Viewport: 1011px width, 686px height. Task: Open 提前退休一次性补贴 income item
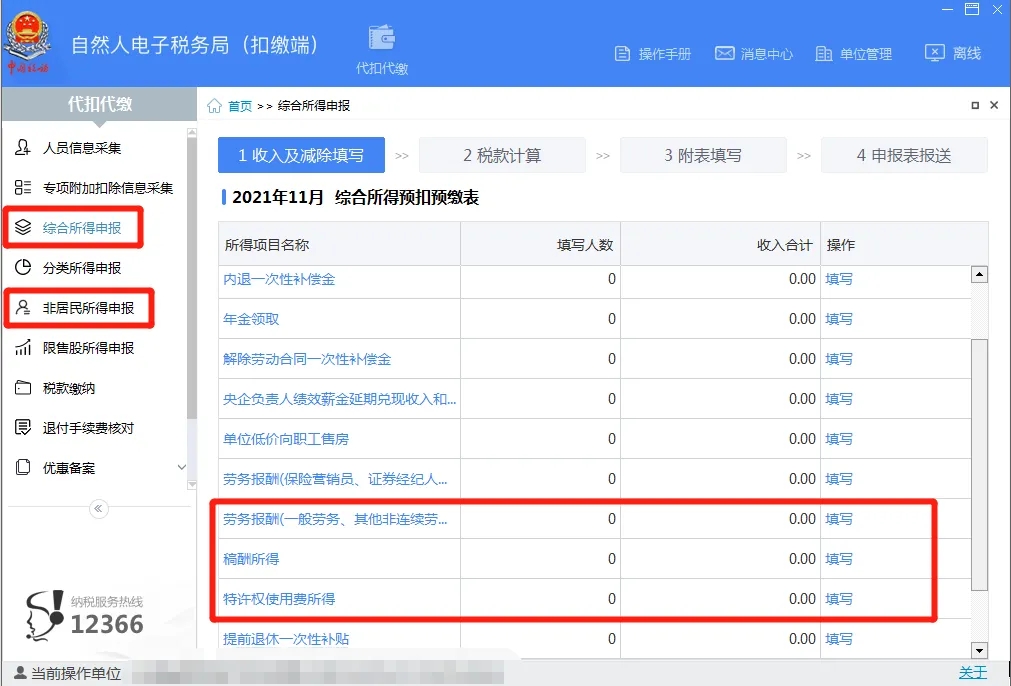286,639
